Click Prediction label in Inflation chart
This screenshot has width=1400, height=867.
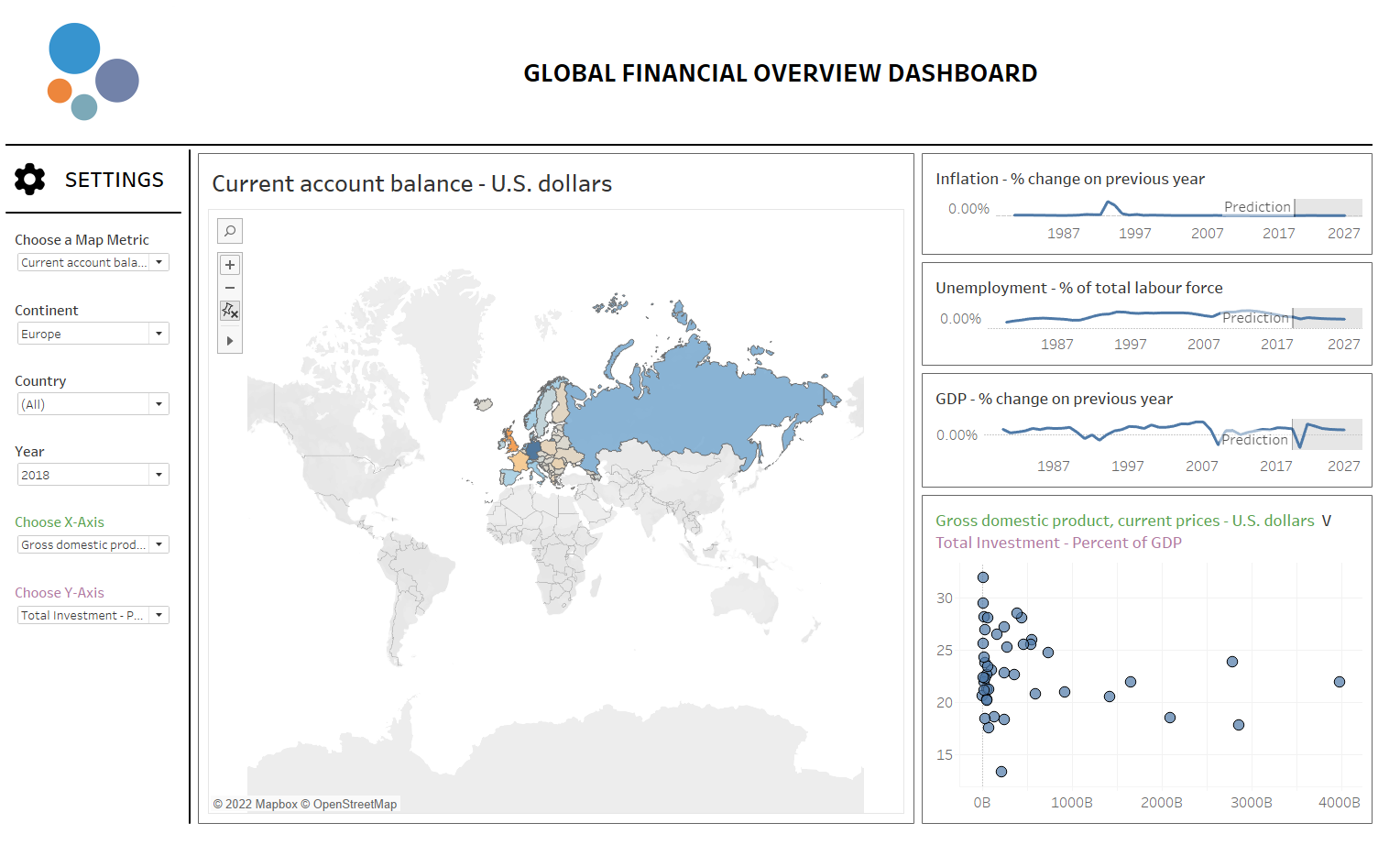tap(1257, 207)
